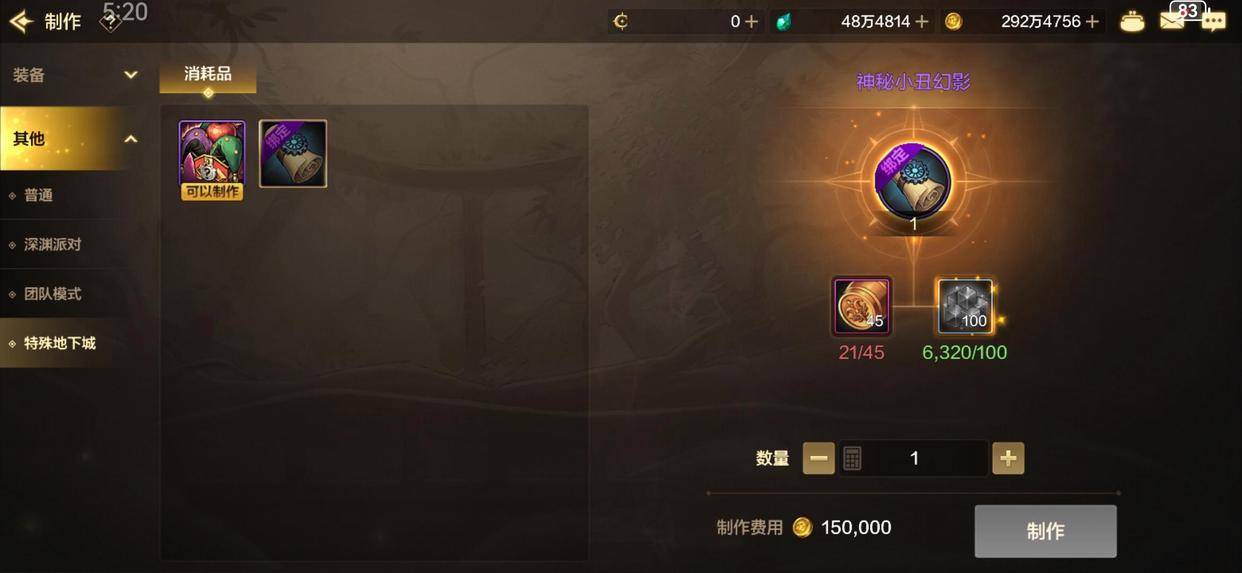Tap the gray crystal material icon
1242x573 pixels.
pyautogui.click(x=965, y=306)
